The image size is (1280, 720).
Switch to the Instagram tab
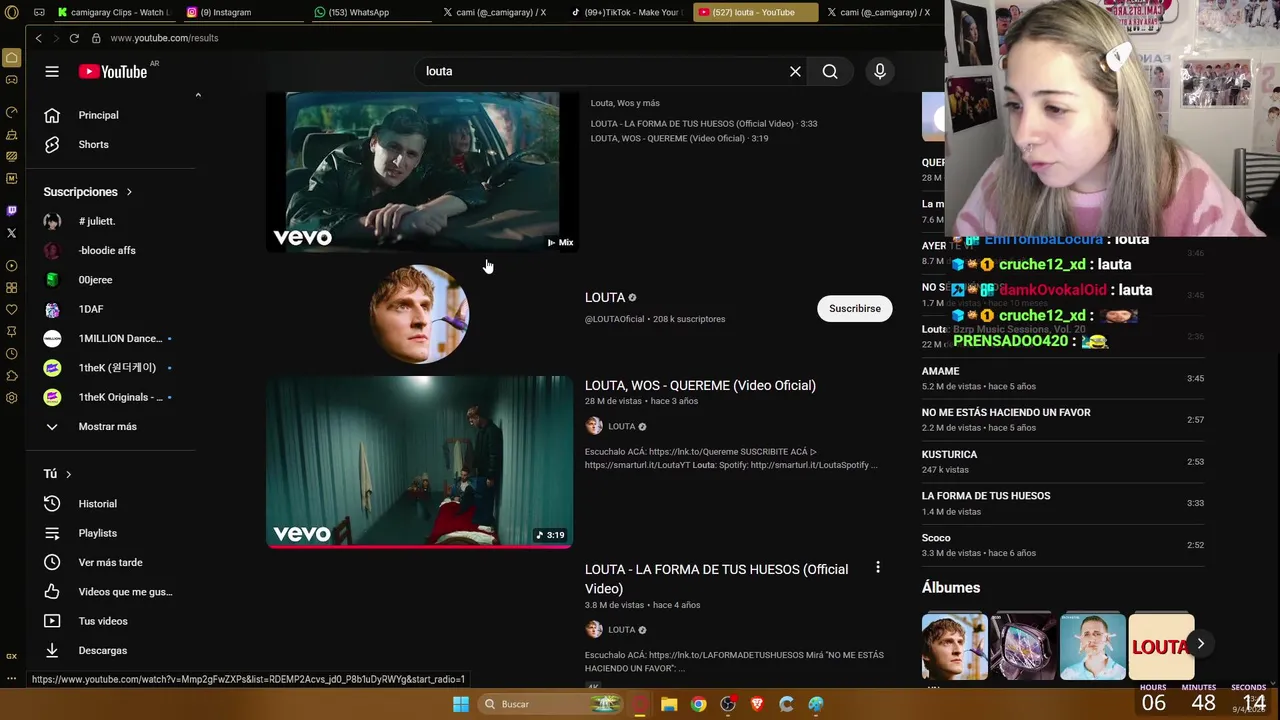click(241, 12)
